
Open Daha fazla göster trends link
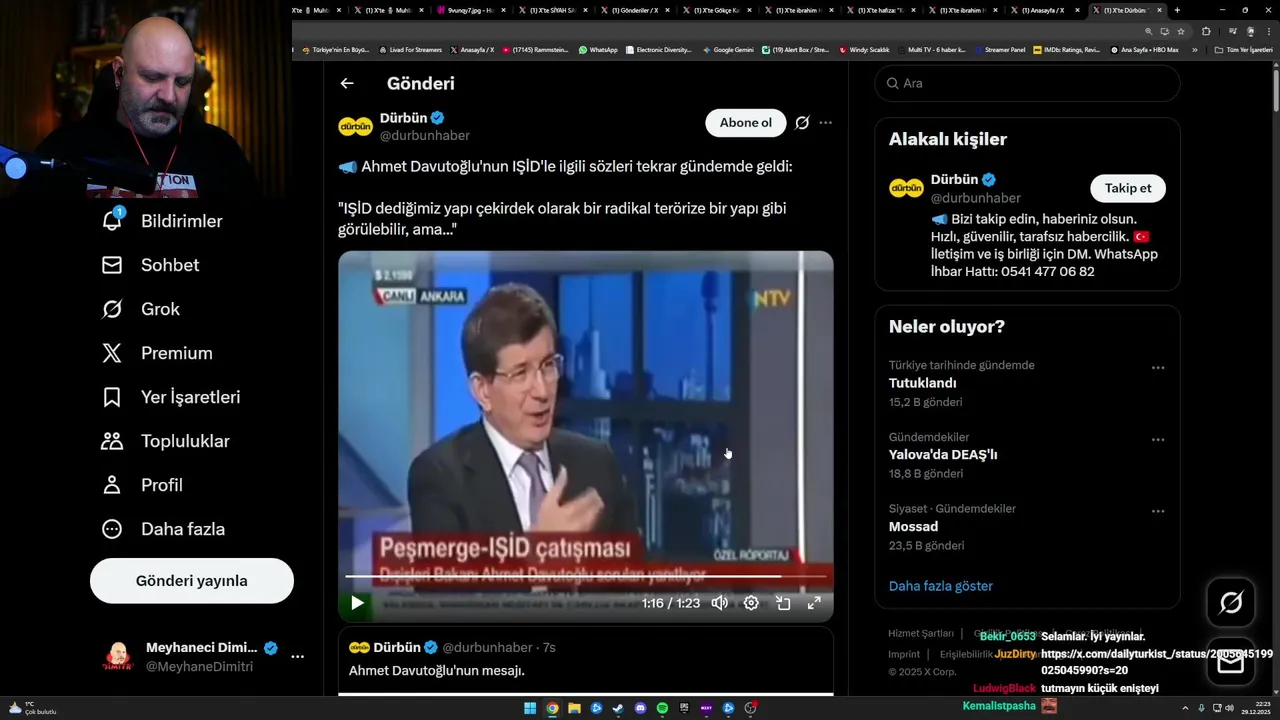(941, 586)
